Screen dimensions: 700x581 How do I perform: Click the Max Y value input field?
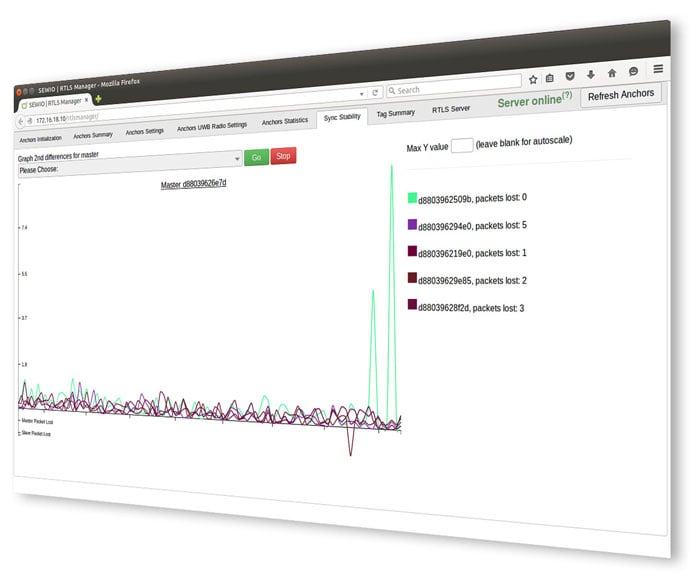[x=462, y=145]
